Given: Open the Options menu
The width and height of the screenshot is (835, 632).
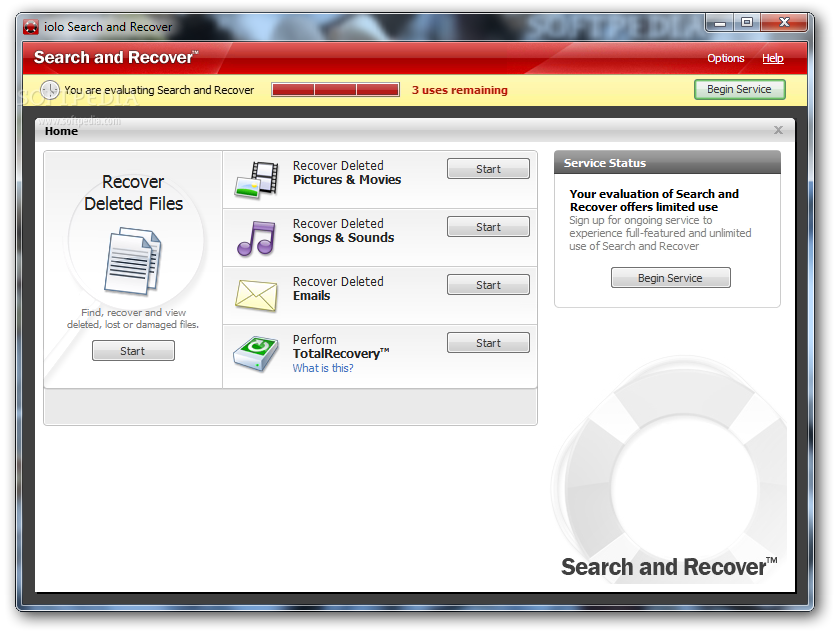Looking at the screenshot, I should tap(725, 58).
